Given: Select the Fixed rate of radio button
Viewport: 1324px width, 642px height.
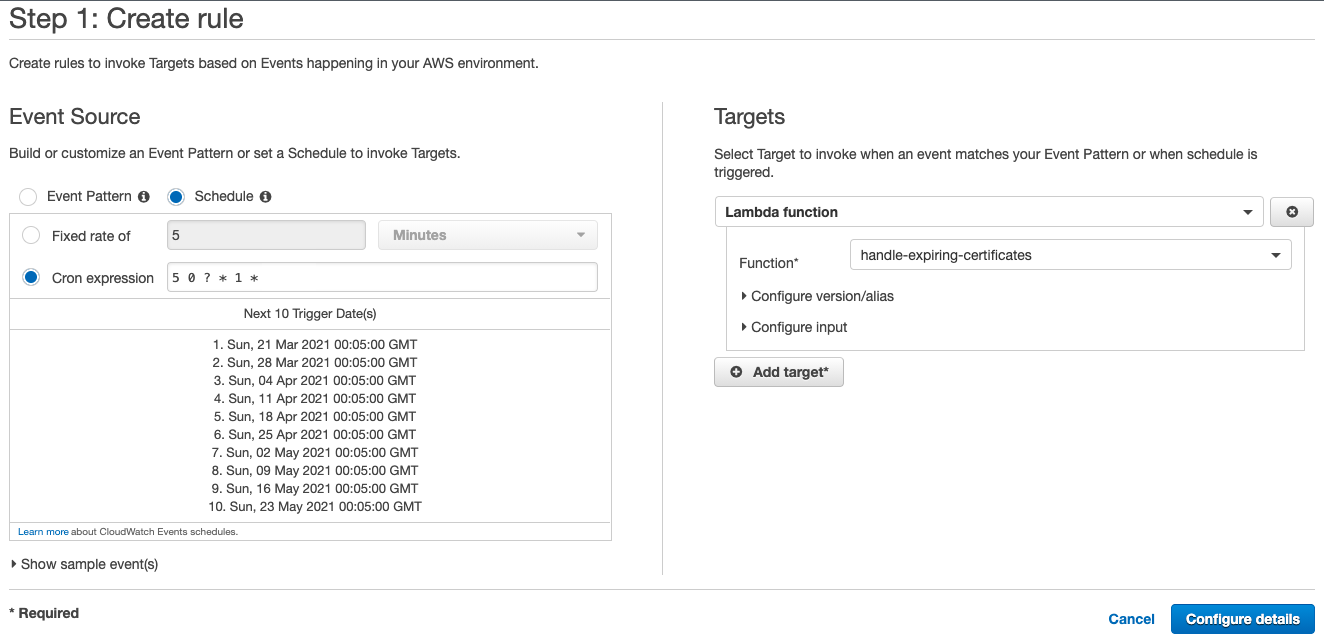Looking at the screenshot, I should pyautogui.click(x=30, y=235).
